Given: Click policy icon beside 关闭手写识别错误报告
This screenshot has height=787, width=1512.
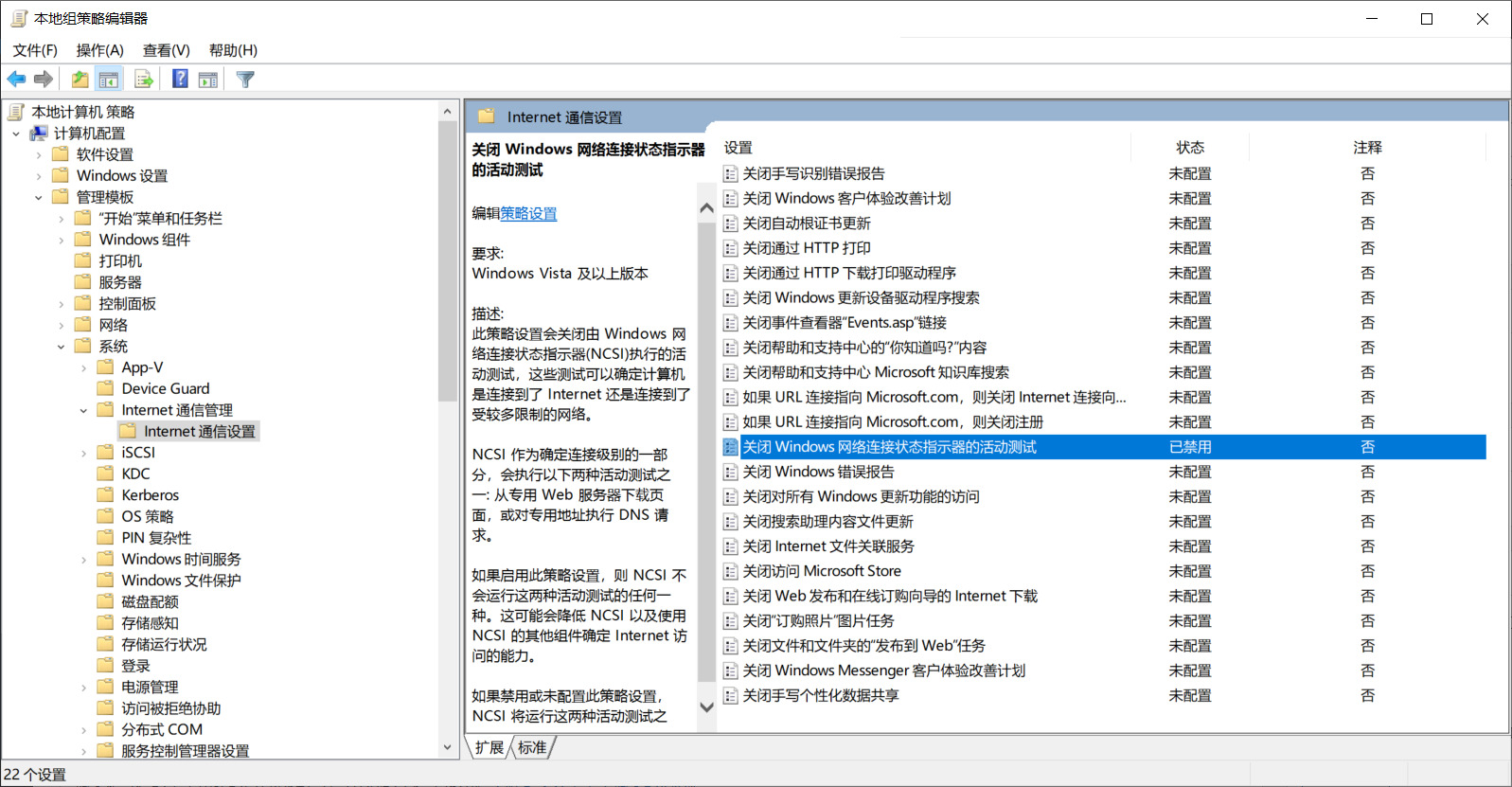Looking at the screenshot, I should tap(731, 174).
